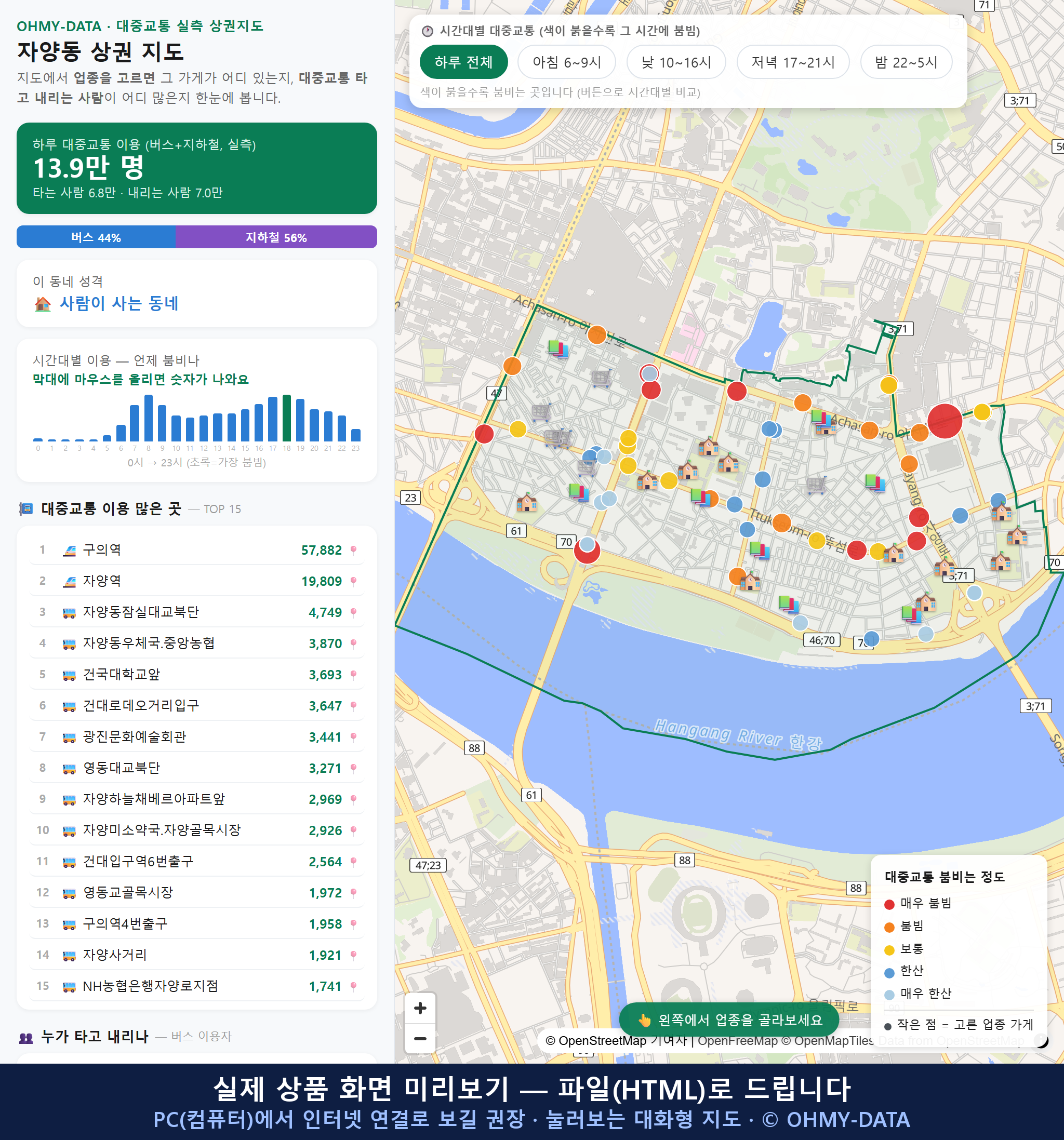This screenshot has width=1064, height=1140.
Task: Click the orange 붐빔 legend swatch
Action: click(x=889, y=927)
